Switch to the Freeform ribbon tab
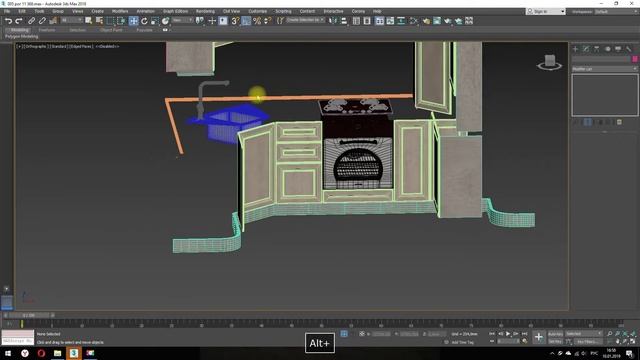This screenshot has height=360, width=640. click(x=47, y=30)
